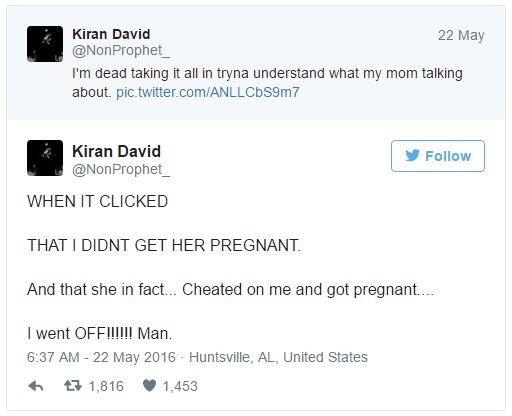Click the Kiran David name in main tweet

pos(117,151)
